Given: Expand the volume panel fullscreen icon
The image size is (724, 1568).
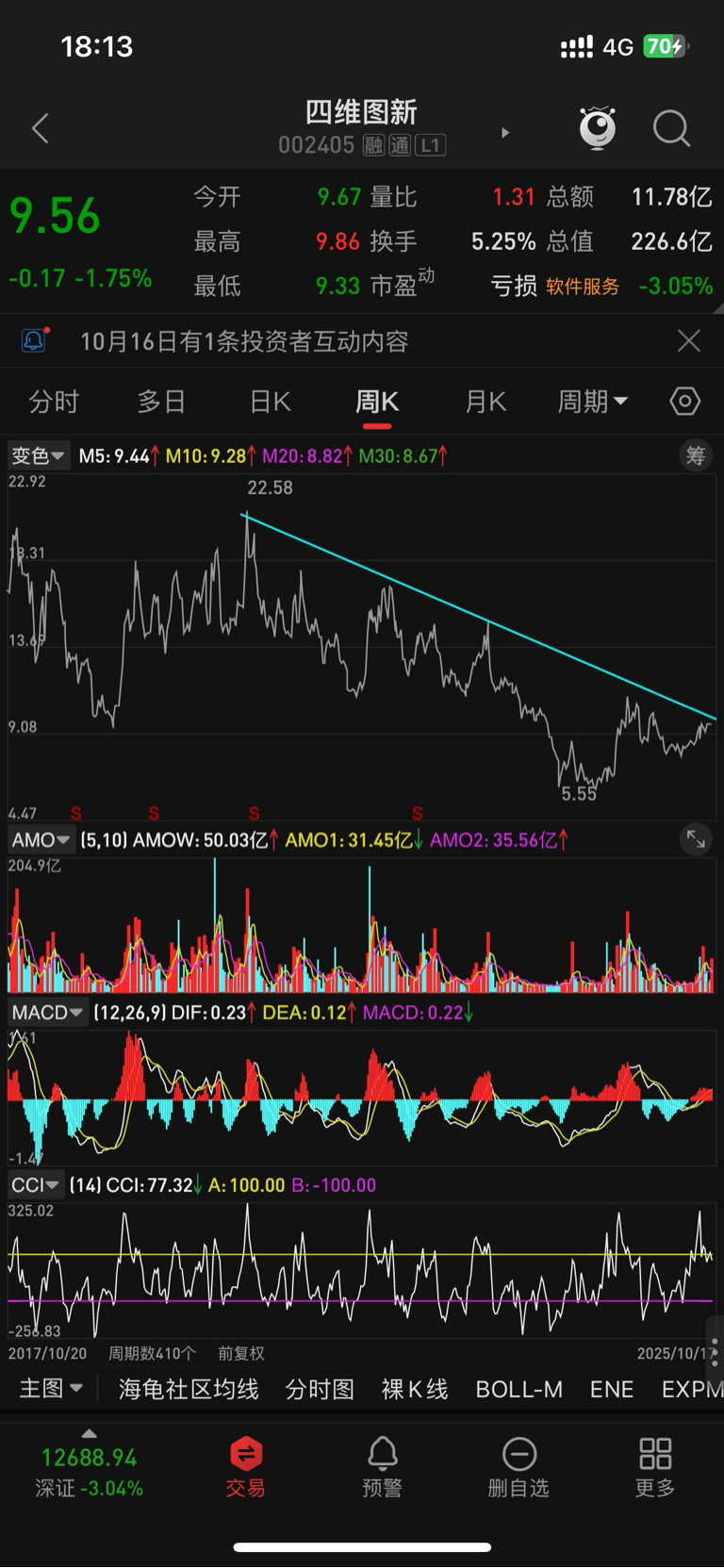Looking at the screenshot, I should [x=696, y=839].
